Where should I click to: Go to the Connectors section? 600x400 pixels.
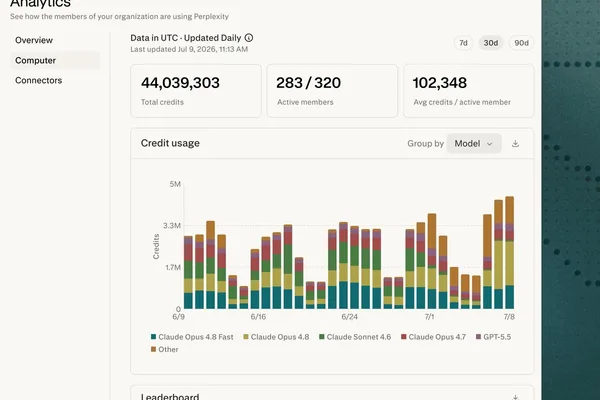(x=38, y=80)
